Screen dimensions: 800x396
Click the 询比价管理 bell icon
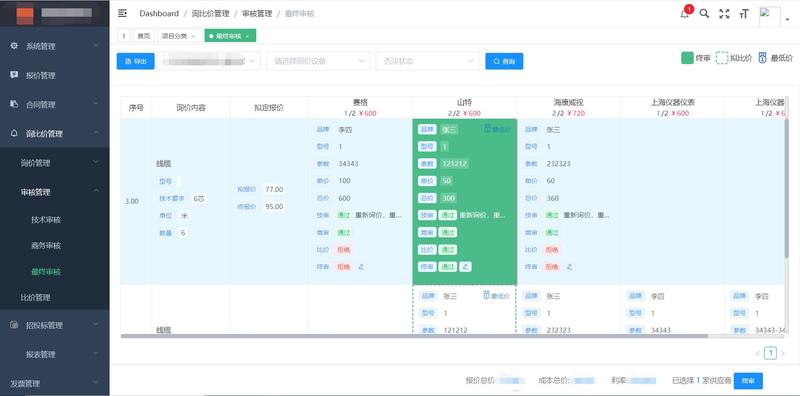(14, 133)
